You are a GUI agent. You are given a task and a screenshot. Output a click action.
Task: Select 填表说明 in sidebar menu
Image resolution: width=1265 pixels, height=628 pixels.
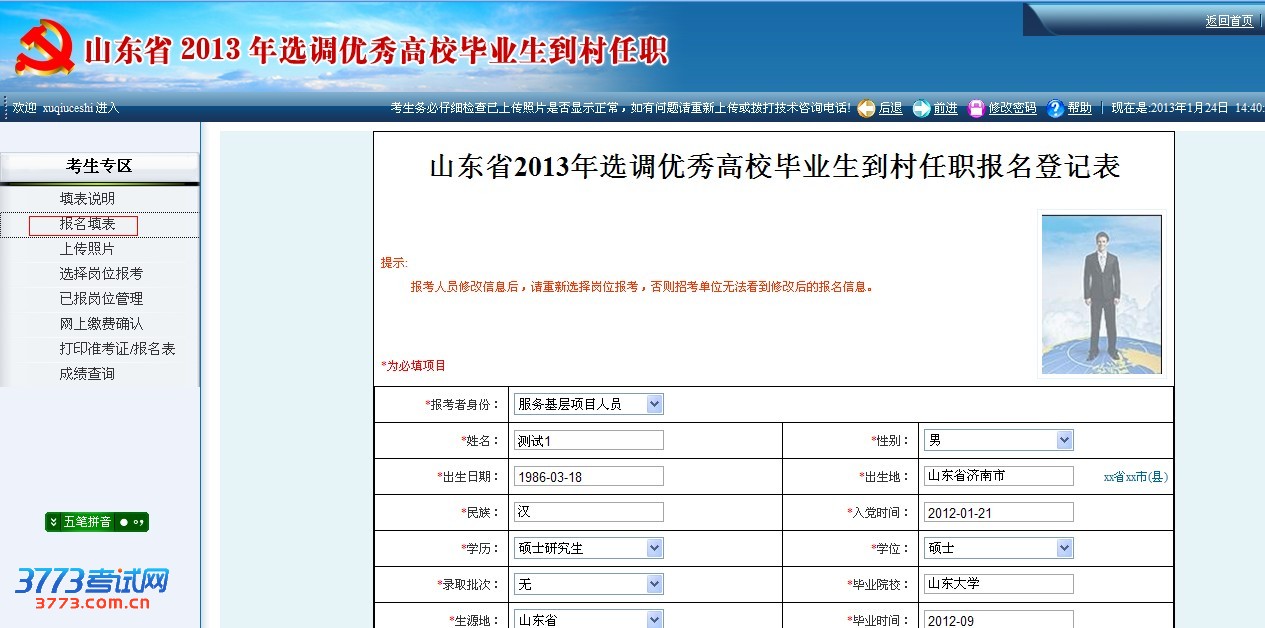87,199
